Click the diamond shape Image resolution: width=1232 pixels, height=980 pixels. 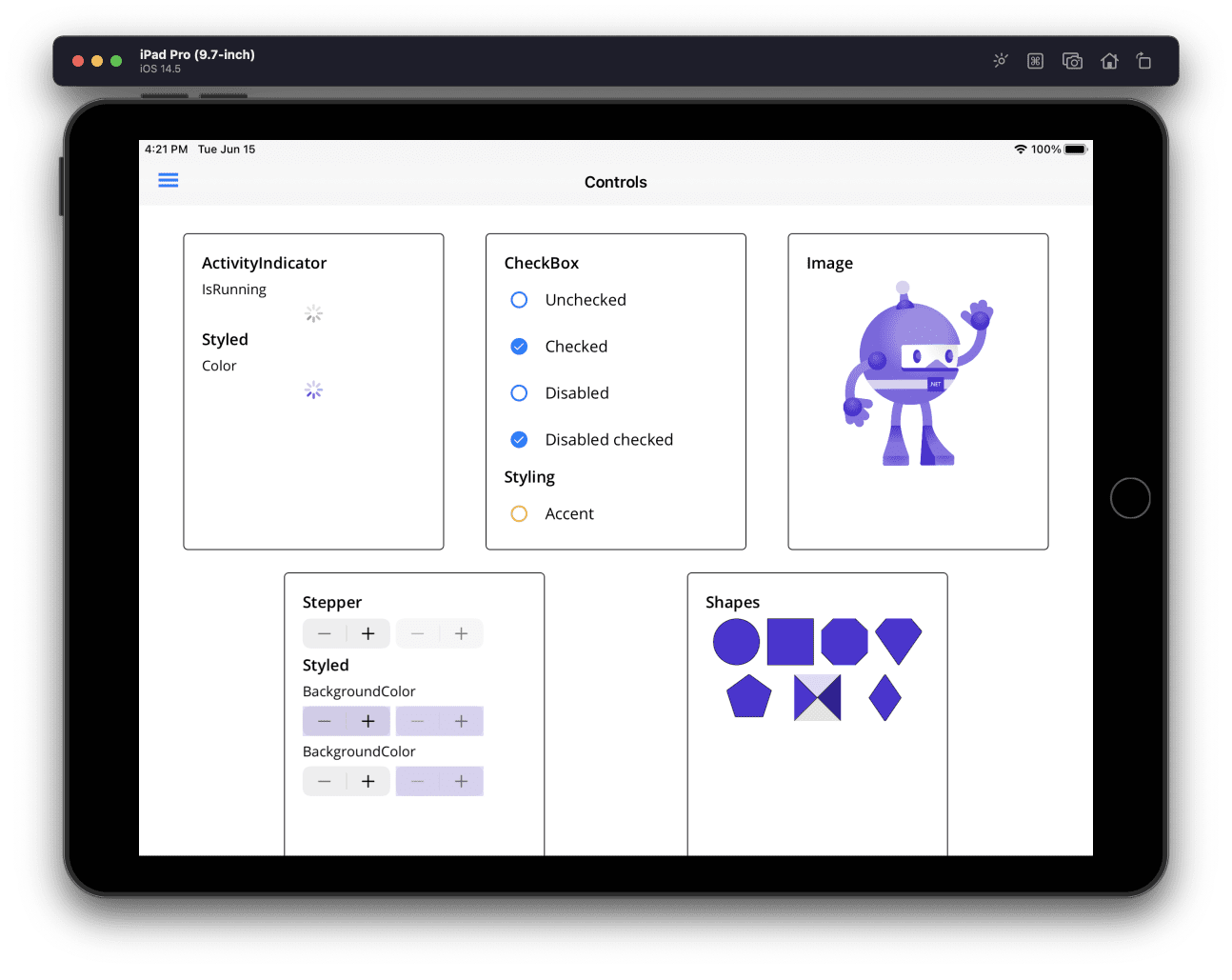(x=885, y=698)
